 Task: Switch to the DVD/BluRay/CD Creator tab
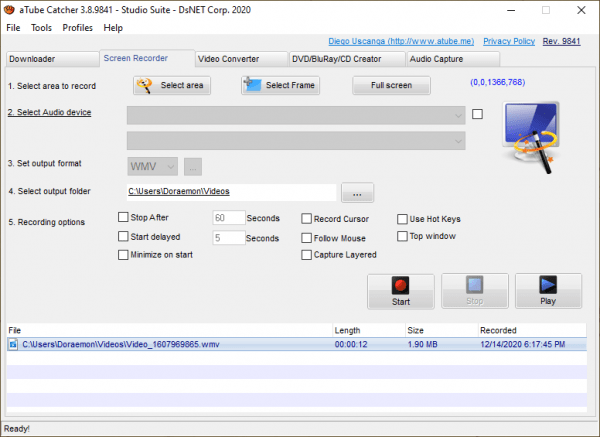pos(347,59)
